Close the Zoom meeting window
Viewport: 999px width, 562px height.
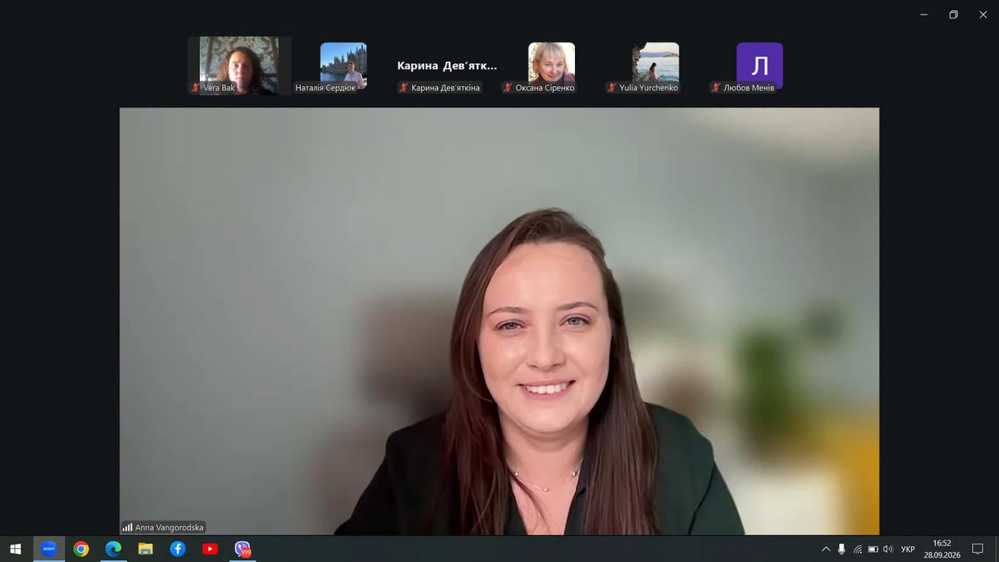[x=983, y=15]
